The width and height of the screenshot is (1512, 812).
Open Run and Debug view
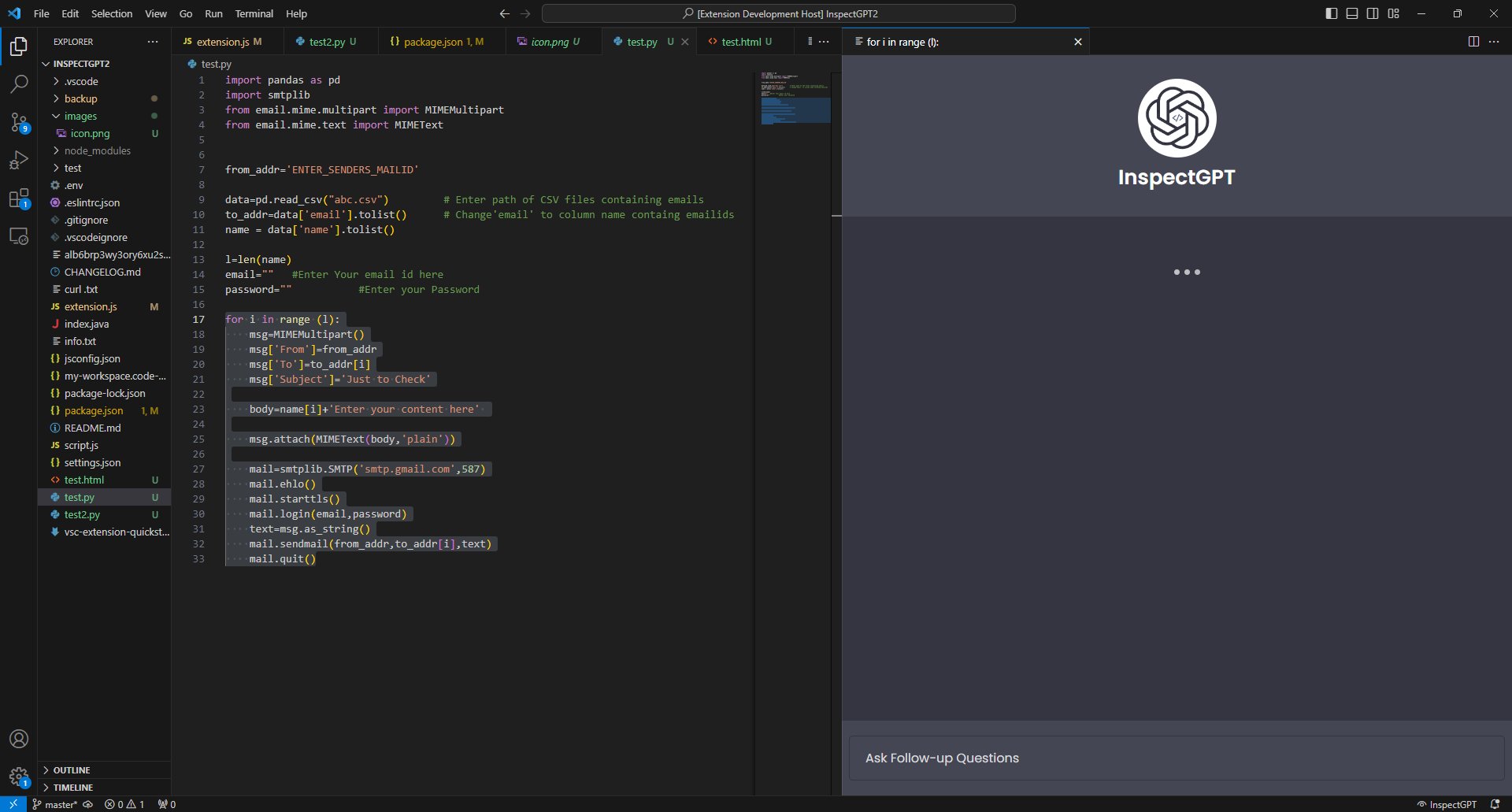(x=19, y=160)
